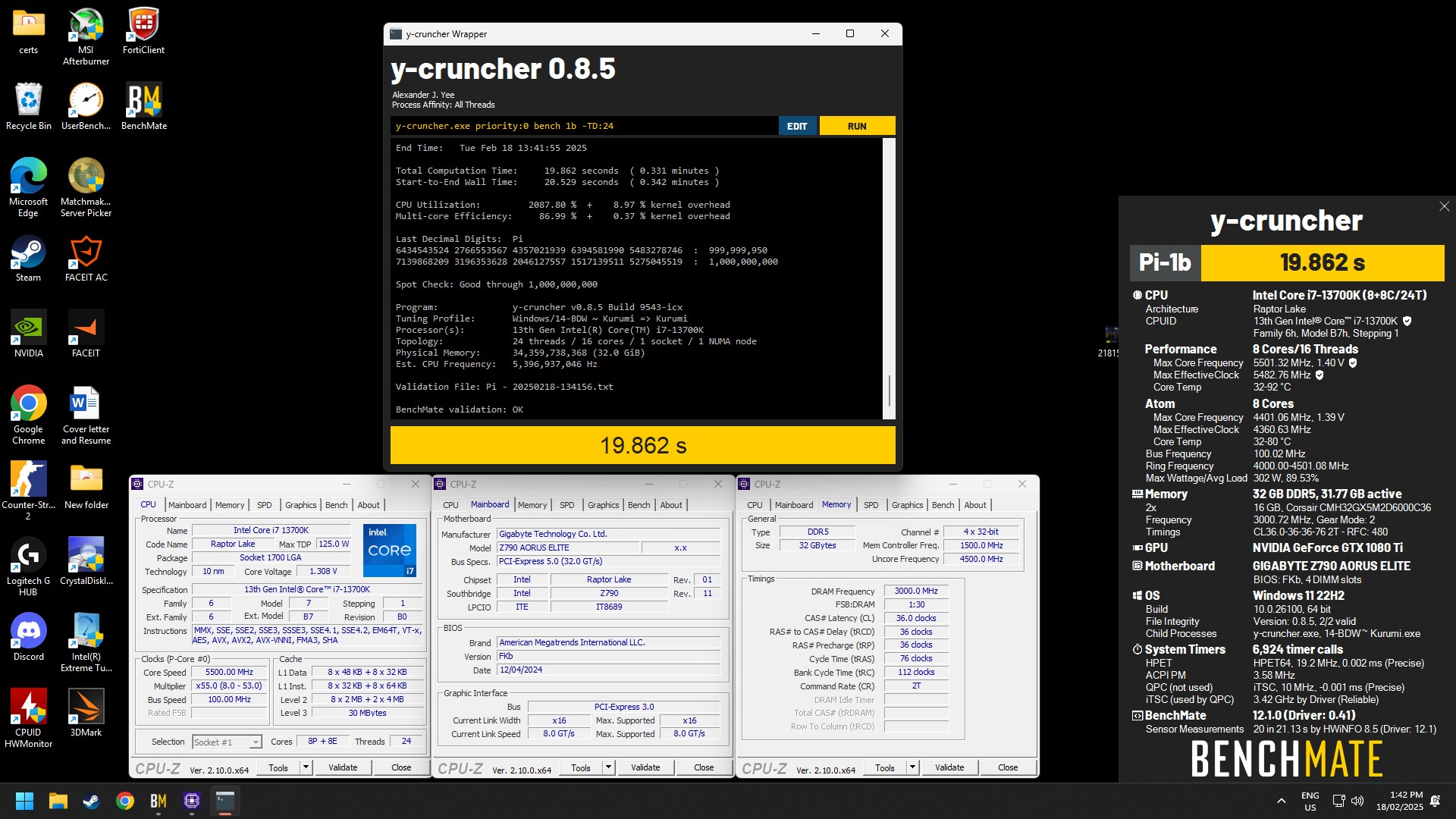Open Graphics tab in second CPU-Z window
This screenshot has height=819, width=1456.
point(604,505)
